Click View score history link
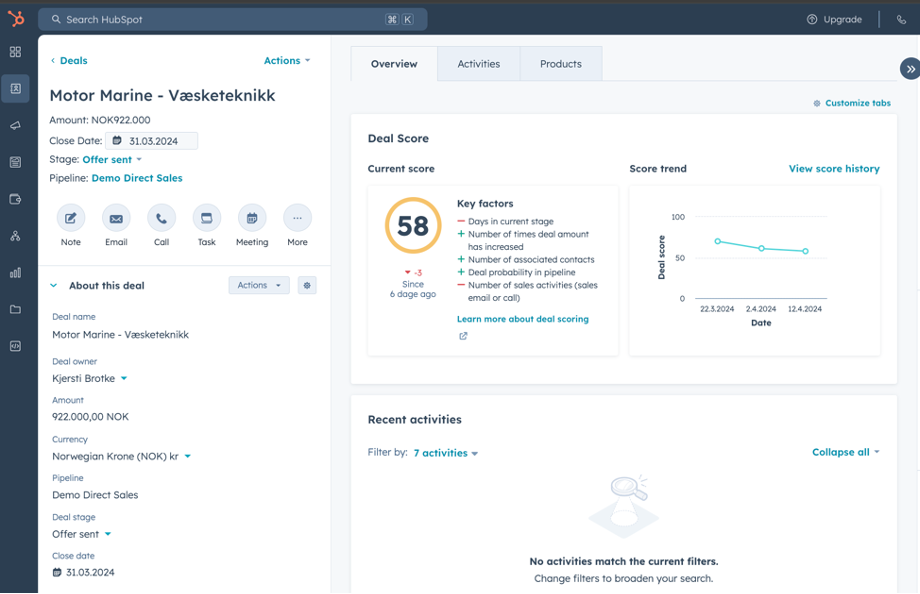This screenshot has width=920, height=594. pyautogui.click(x=834, y=168)
